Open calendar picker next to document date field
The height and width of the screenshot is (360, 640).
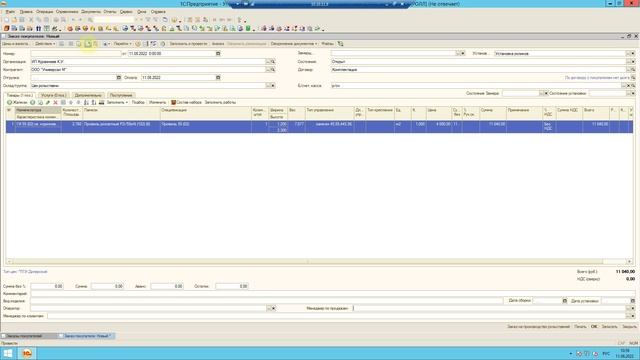[218, 53]
